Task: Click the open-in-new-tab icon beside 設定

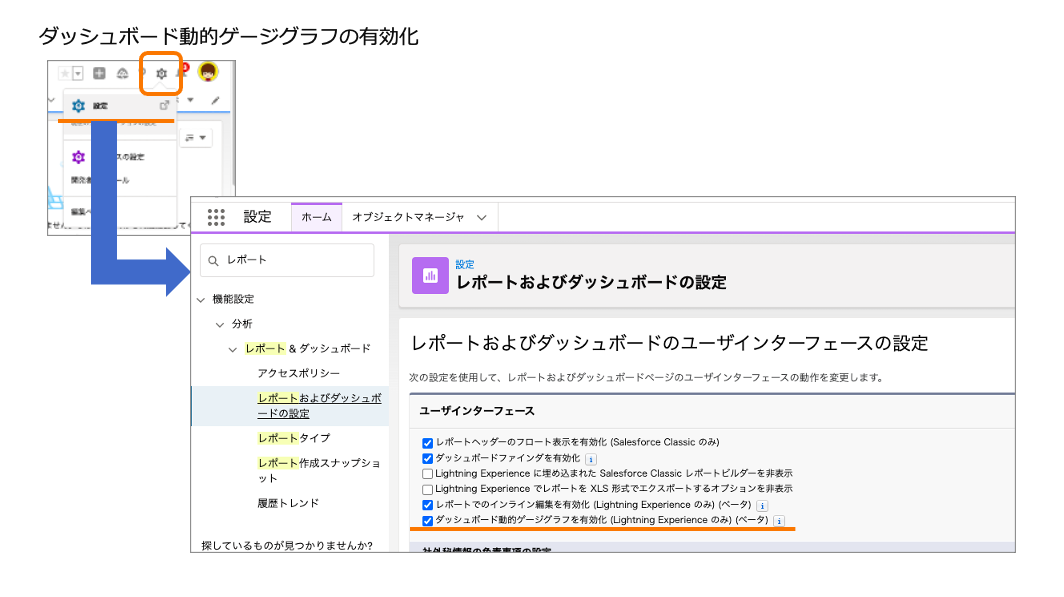Action: (x=164, y=105)
